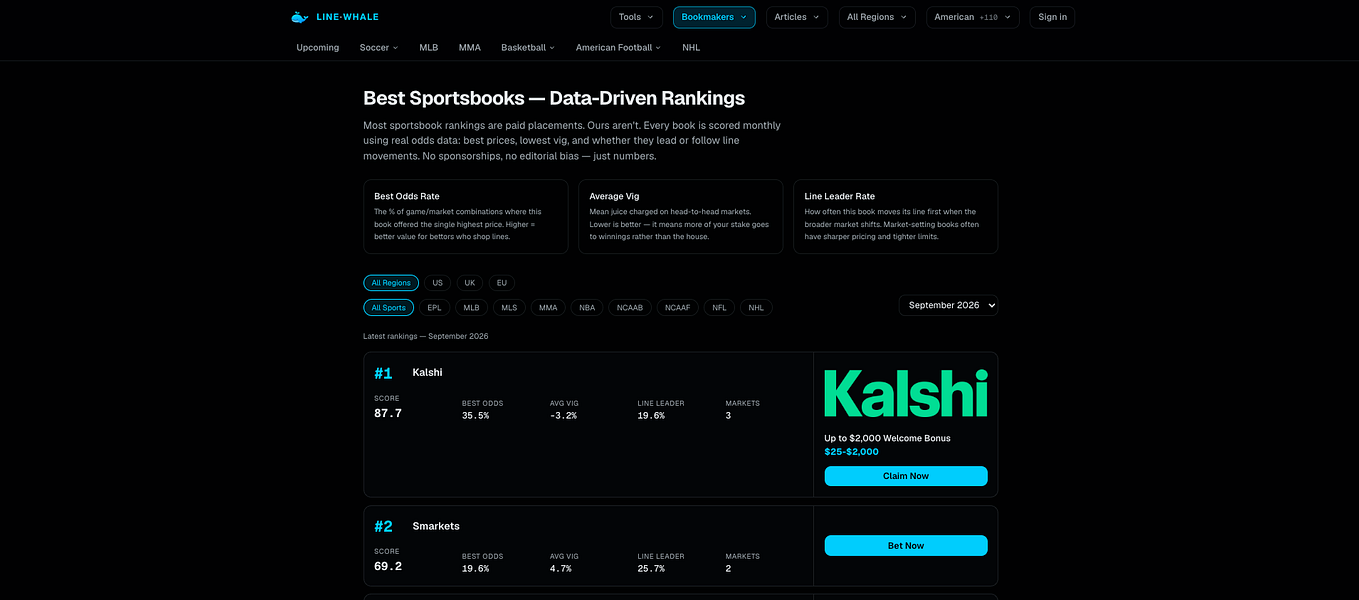Click the Smarkets bookmaker name
The width and height of the screenshot is (1359, 600).
point(436,526)
